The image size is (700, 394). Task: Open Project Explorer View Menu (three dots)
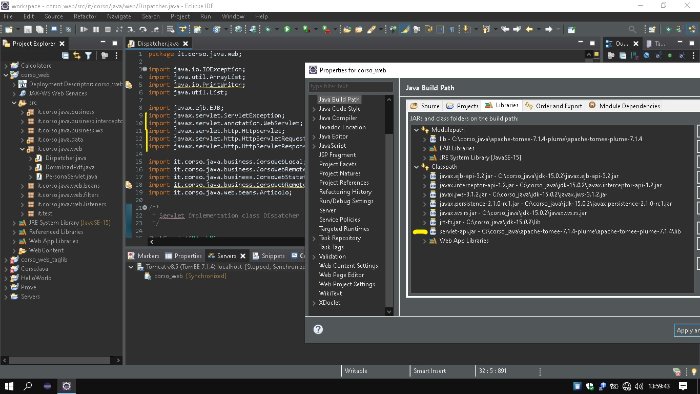click(x=117, y=55)
